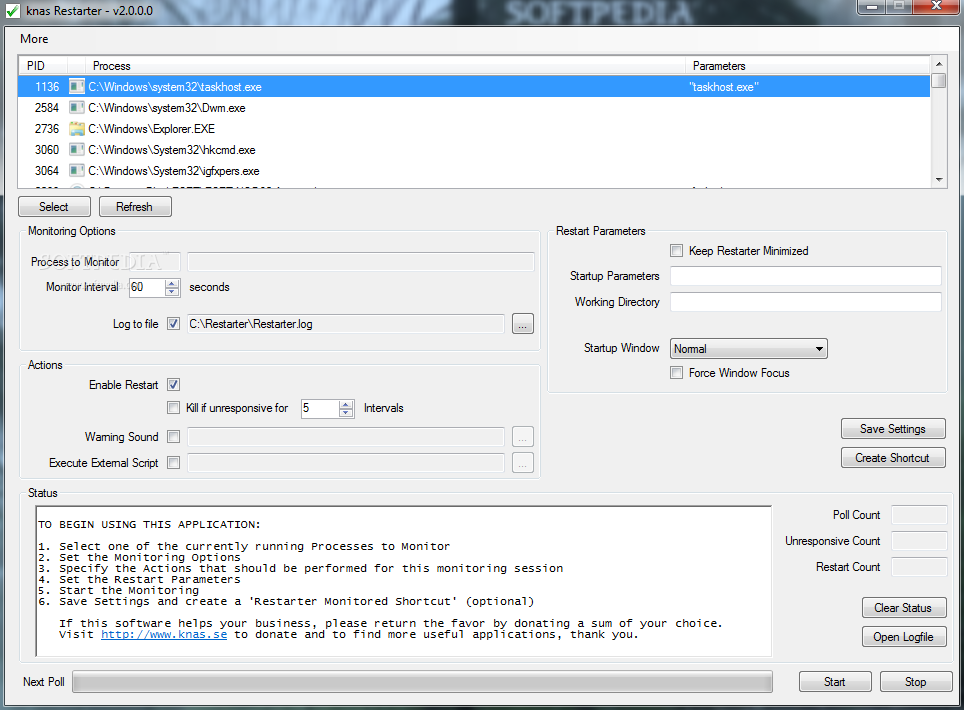The image size is (964, 710).
Task: Click the Monitor Interval value field
Action: tap(147, 287)
